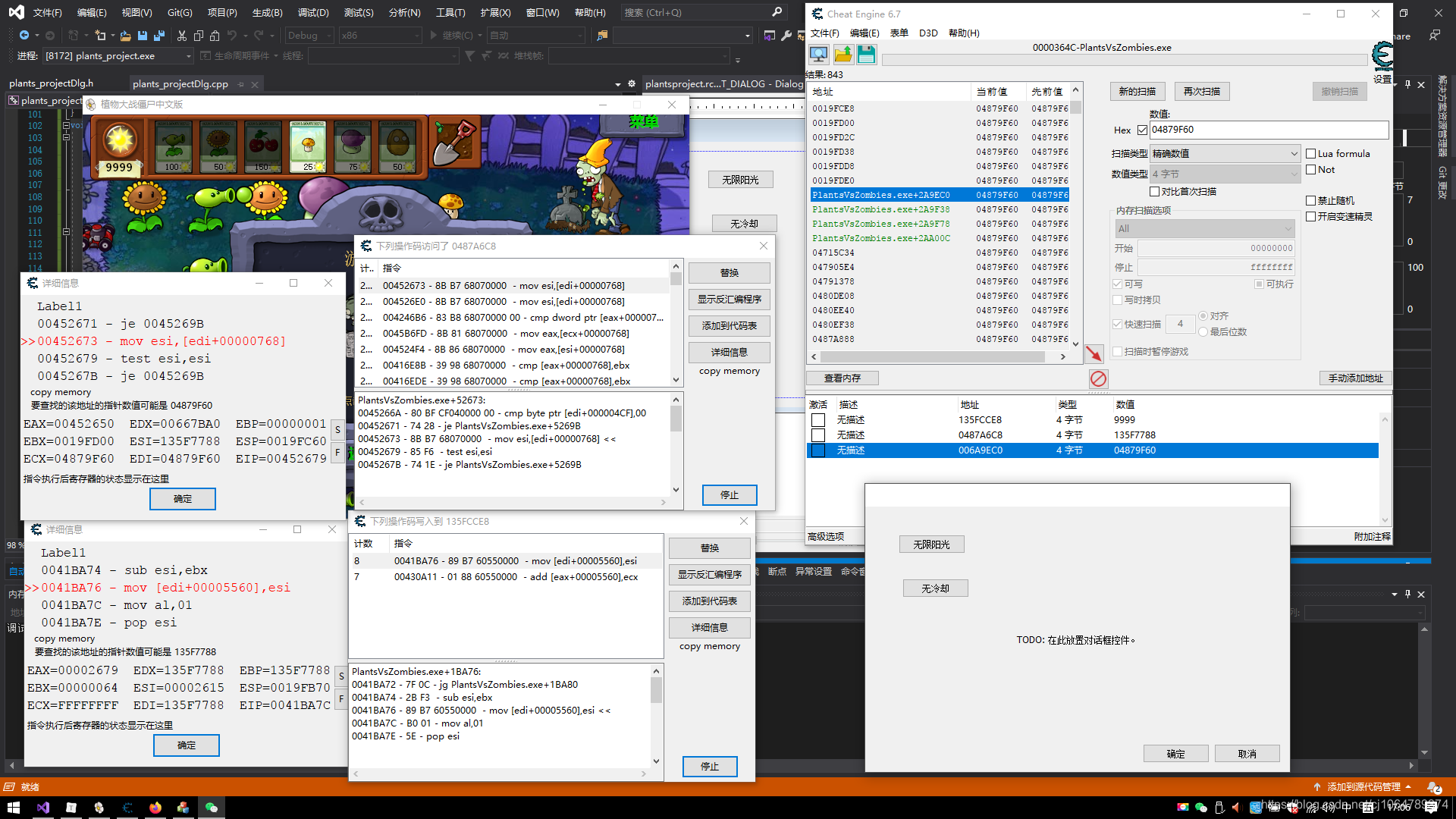Select the Peashooter seed card costing 100
This screenshot has height=819, width=1456.
[x=173, y=146]
